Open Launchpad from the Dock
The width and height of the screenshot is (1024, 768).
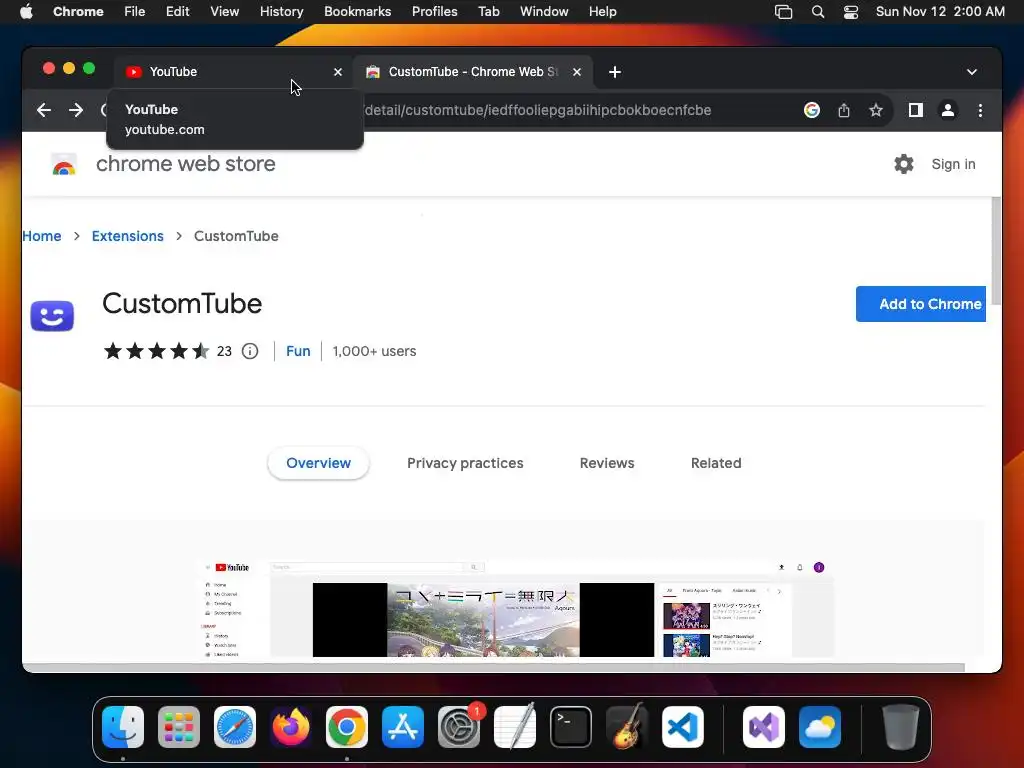pos(179,727)
